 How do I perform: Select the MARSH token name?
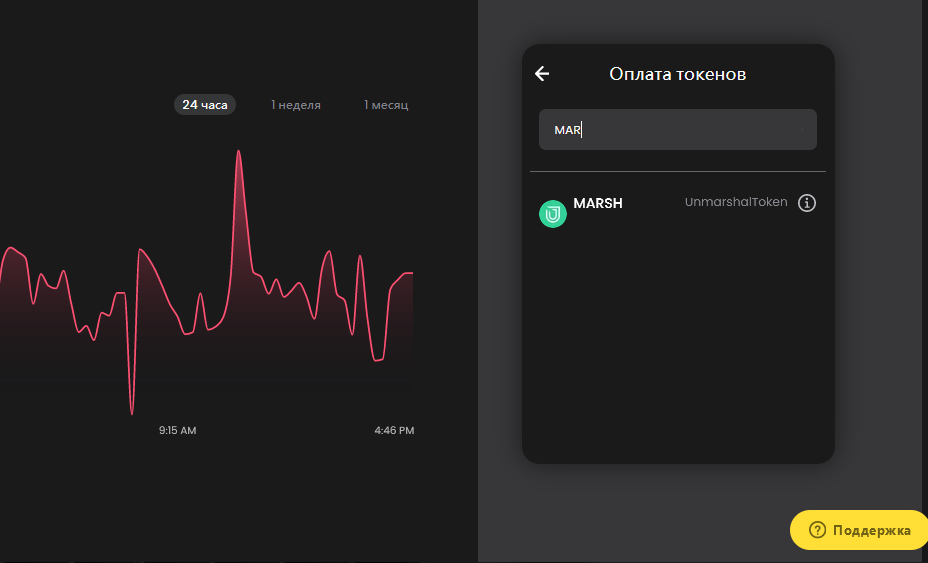598,203
